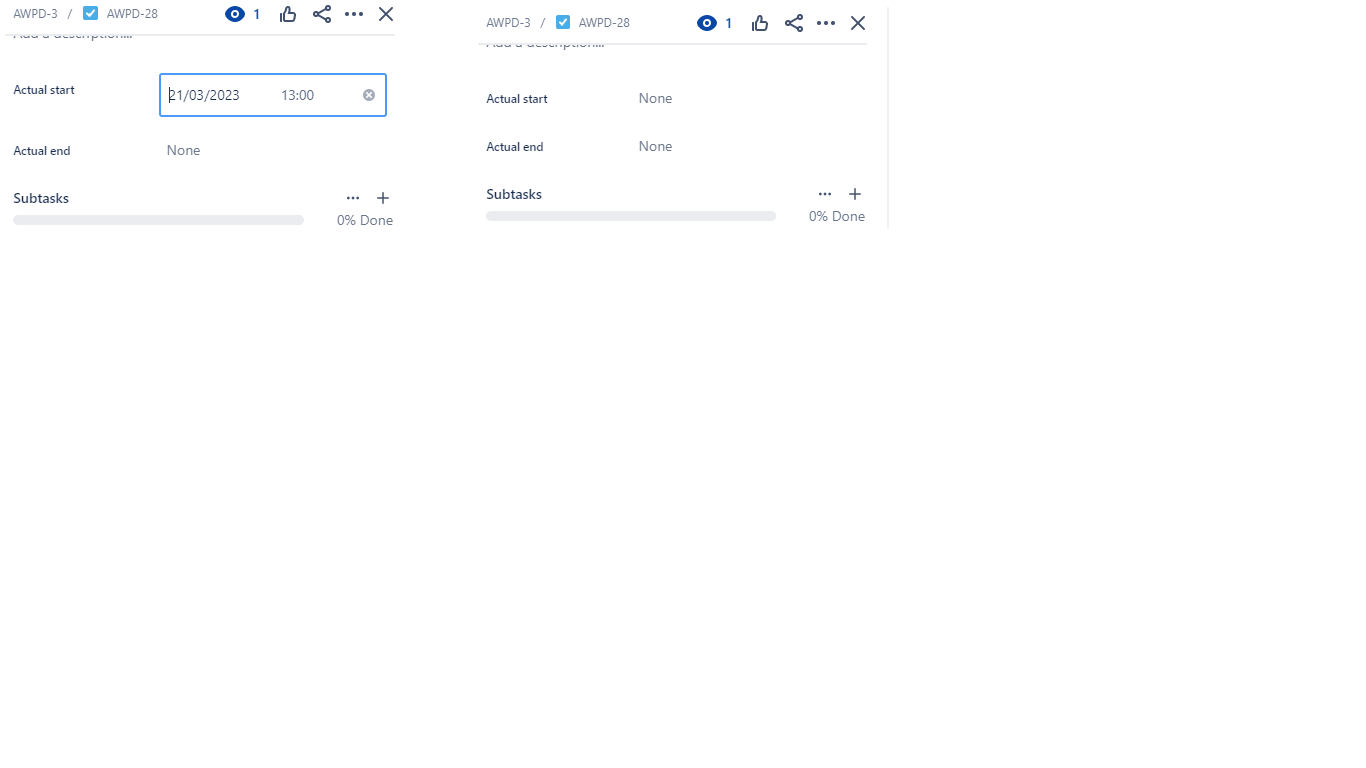The height and width of the screenshot is (768, 1366).
Task: Click the Subtasks progress bar in right panel
Action: coord(631,216)
